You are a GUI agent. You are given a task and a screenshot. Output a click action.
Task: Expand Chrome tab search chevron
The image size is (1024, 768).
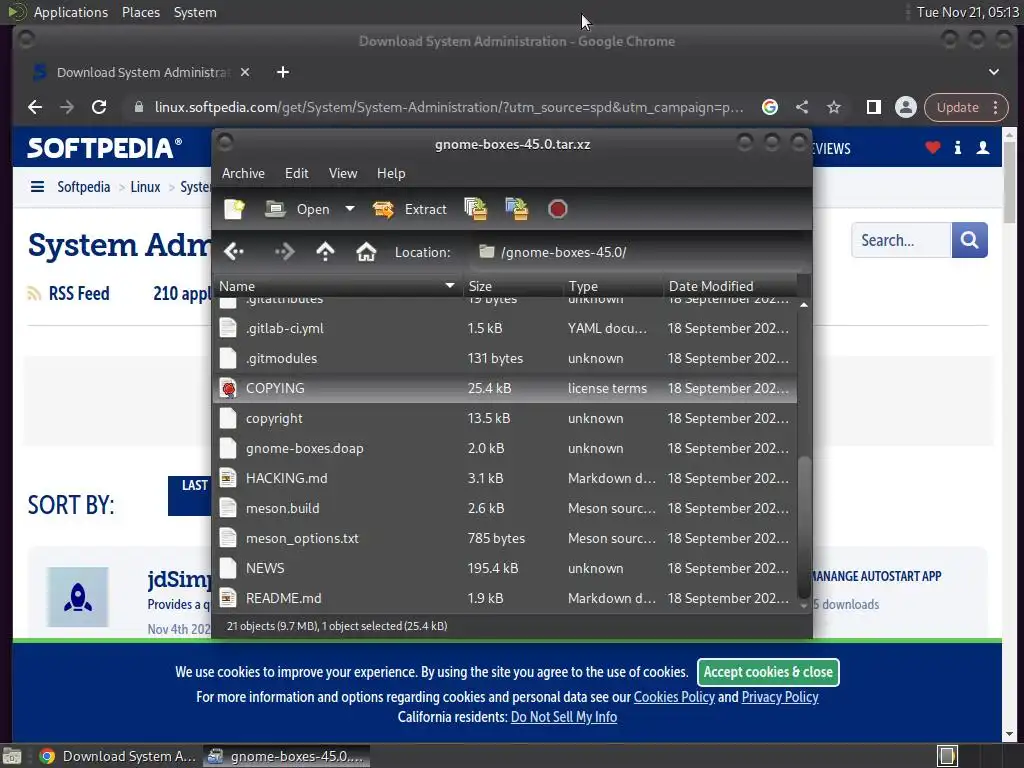(994, 72)
